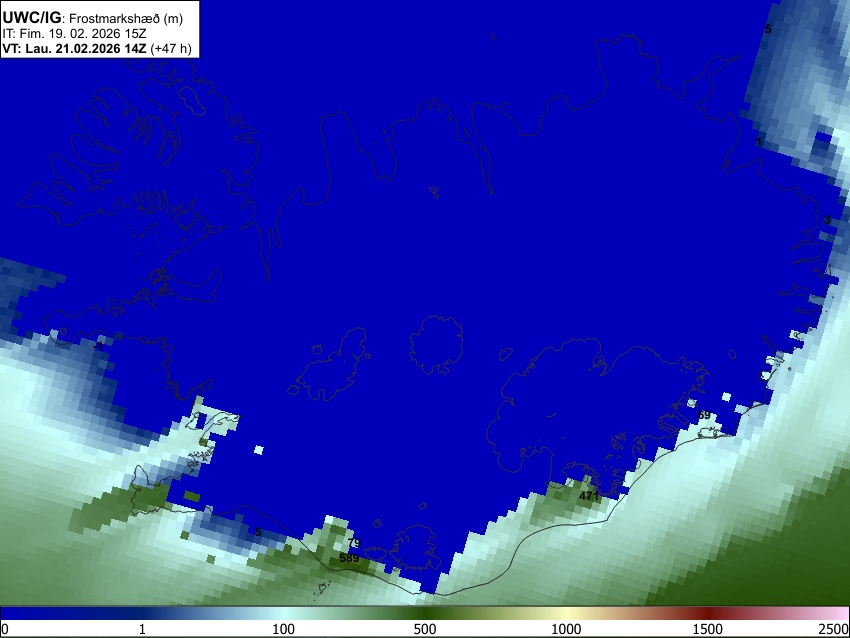This screenshot has height=638, width=850.
Task: Click the colorbar label "1500"
Action: click(707, 629)
